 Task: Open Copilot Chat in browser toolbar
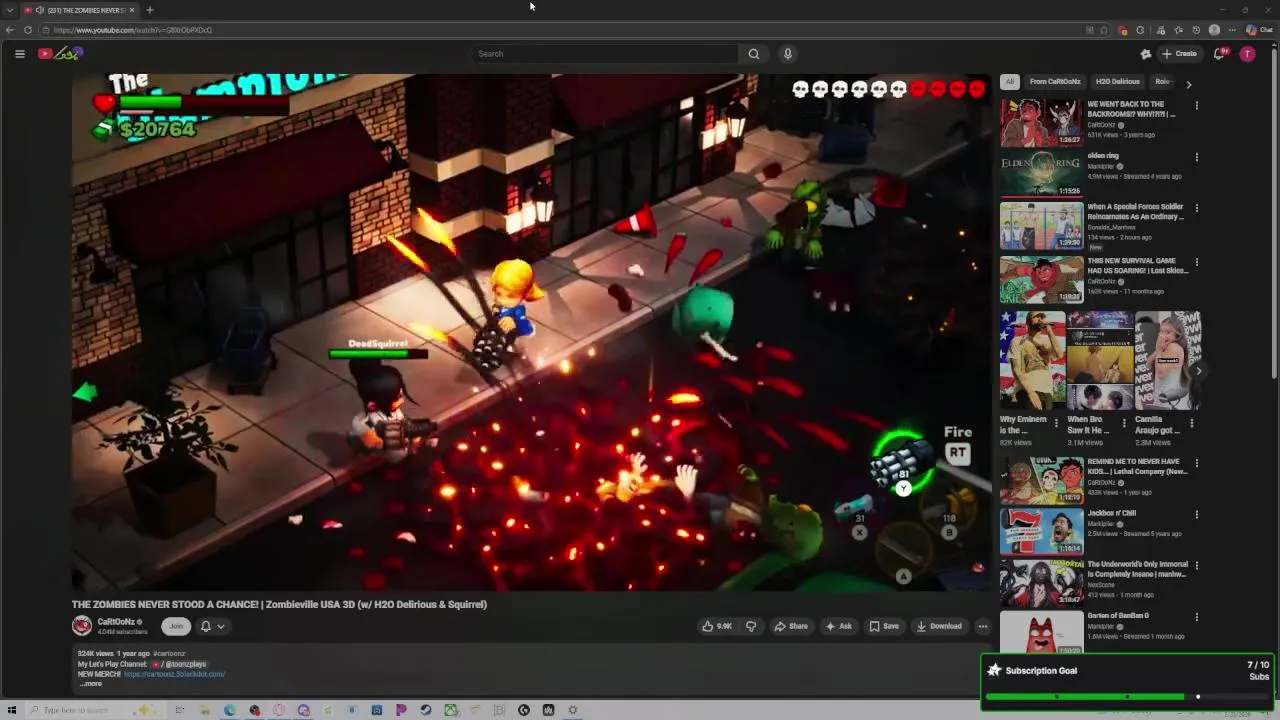point(1259,30)
